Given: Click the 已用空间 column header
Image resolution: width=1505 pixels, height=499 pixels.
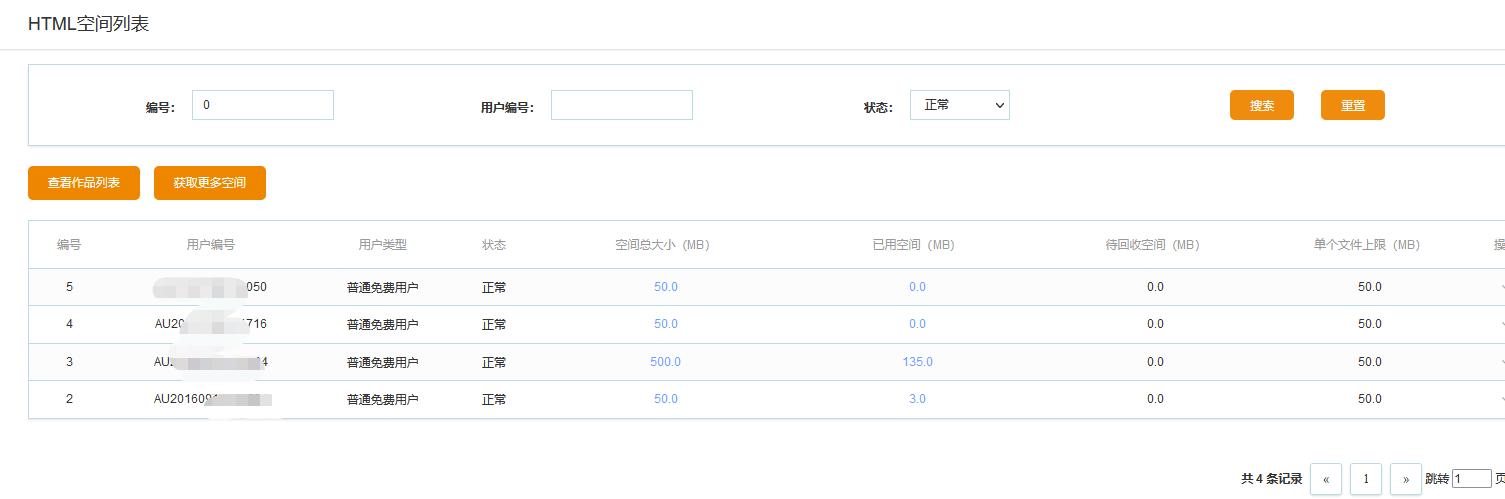Looking at the screenshot, I should click(913, 245).
